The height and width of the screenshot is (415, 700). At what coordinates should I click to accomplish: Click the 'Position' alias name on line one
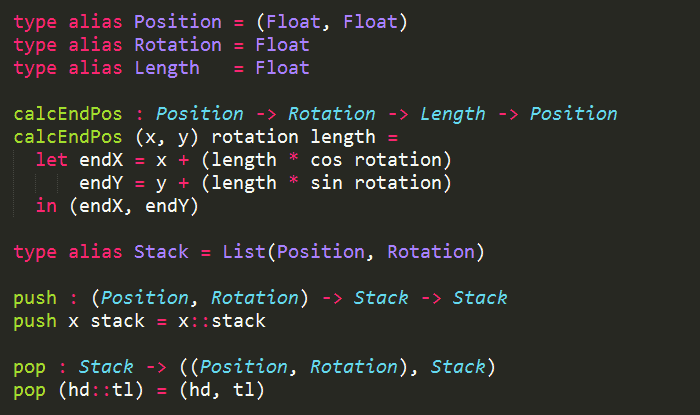pos(177,21)
